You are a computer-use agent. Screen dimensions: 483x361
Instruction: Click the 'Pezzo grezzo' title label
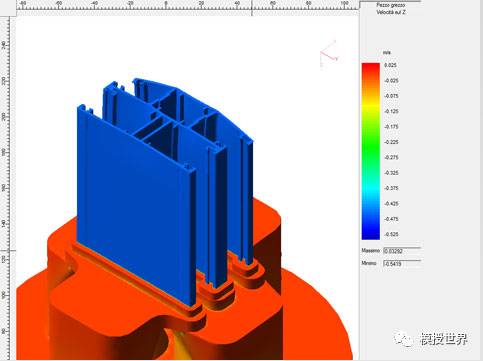coord(391,5)
